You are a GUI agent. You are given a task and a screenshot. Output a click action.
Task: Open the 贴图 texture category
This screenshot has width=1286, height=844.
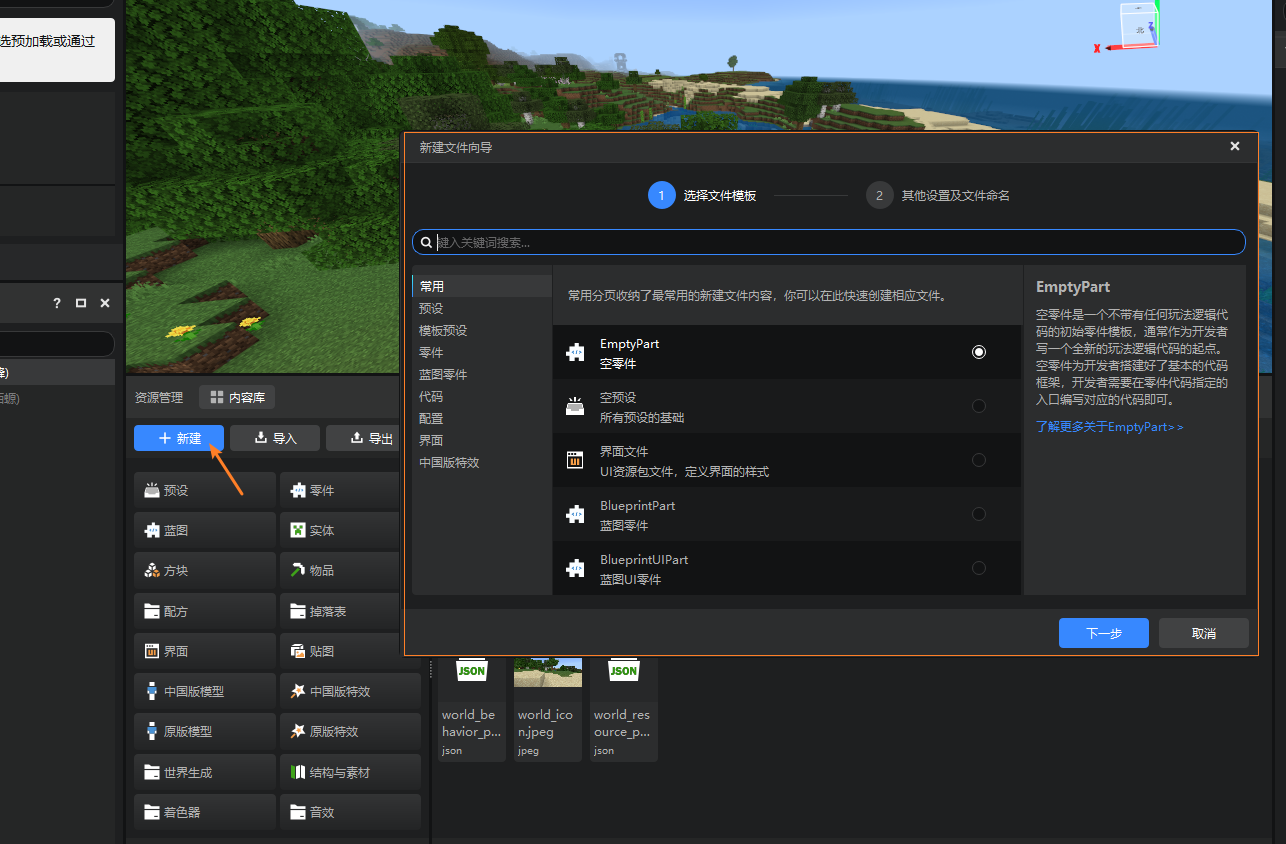tap(350, 651)
